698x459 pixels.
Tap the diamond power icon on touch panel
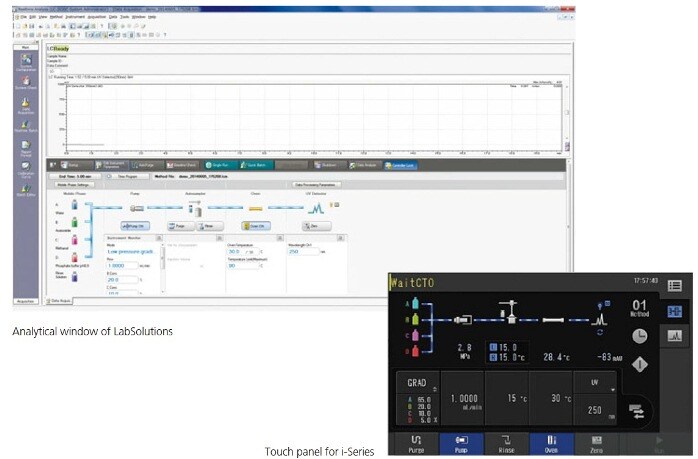tap(640, 364)
